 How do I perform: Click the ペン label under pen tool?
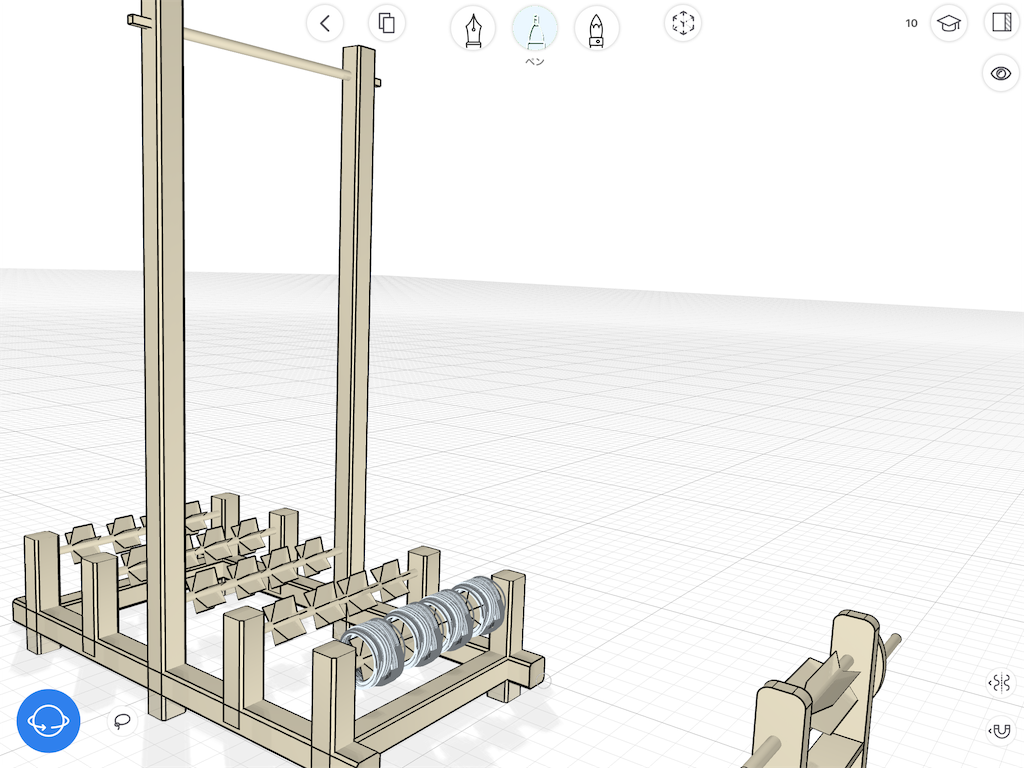[x=535, y=61]
